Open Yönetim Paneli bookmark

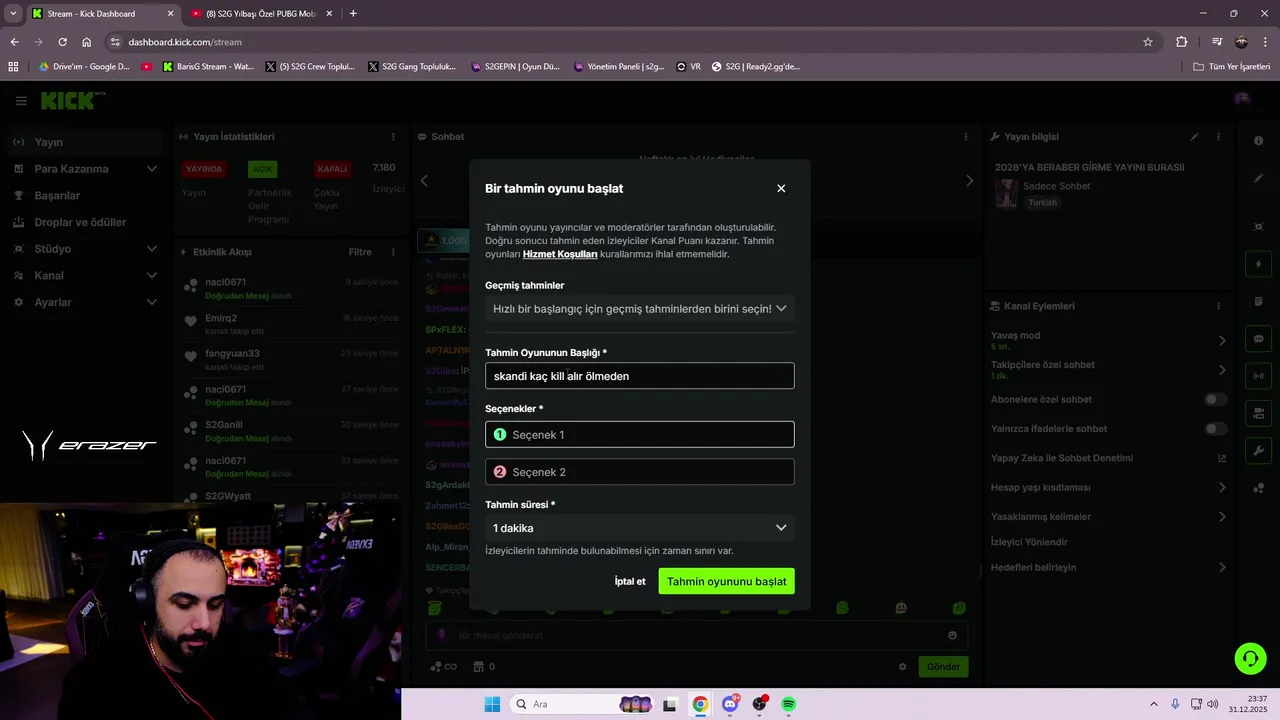click(x=619, y=67)
